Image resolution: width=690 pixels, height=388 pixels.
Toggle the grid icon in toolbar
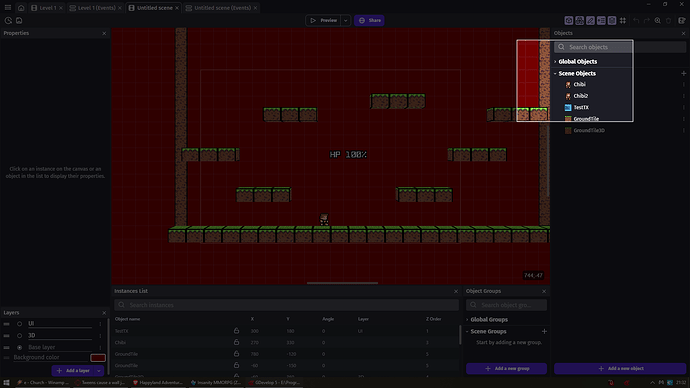(x=623, y=20)
